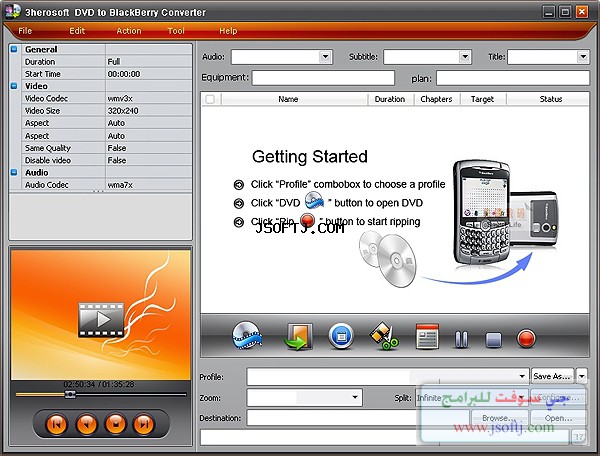Sort by the Chapters column header
The width and height of the screenshot is (600, 456).
click(436, 99)
